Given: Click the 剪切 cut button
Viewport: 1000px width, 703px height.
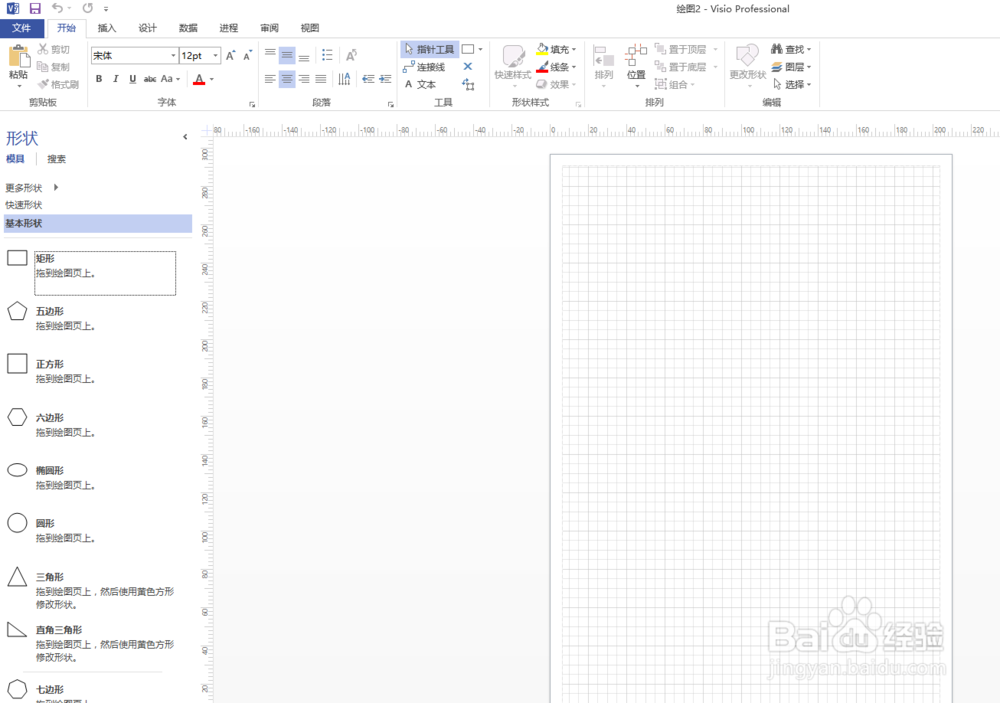Looking at the screenshot, I should tap(54, 49).
